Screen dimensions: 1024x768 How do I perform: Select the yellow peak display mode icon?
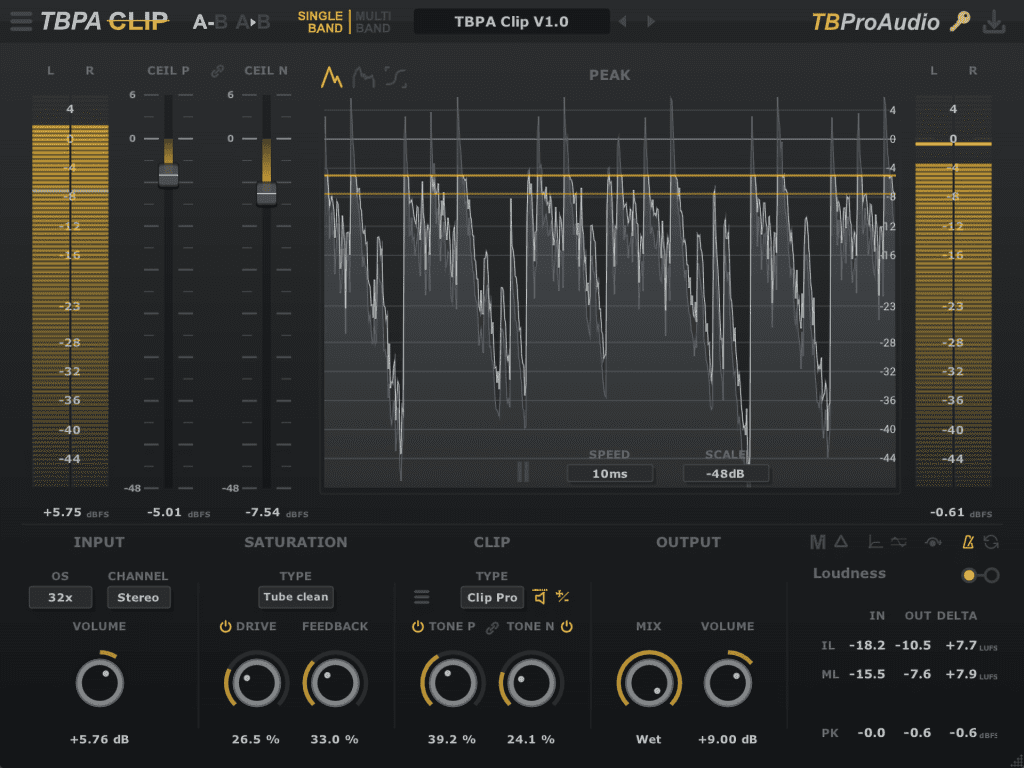[x=332, y=75]
